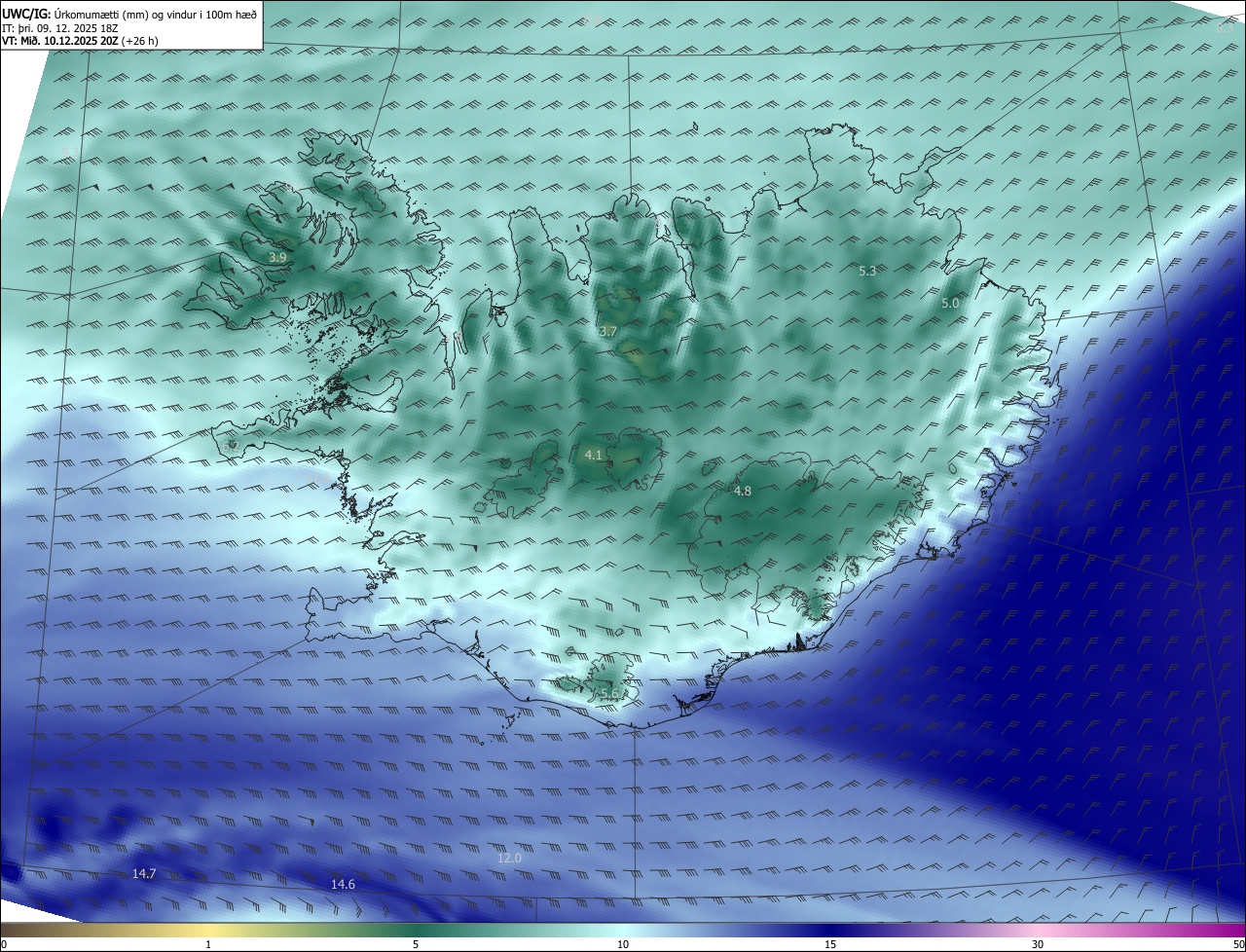Click the 5.0 precipitation value label
Screen dimensions: 1246x952
(x=950, y=304)
